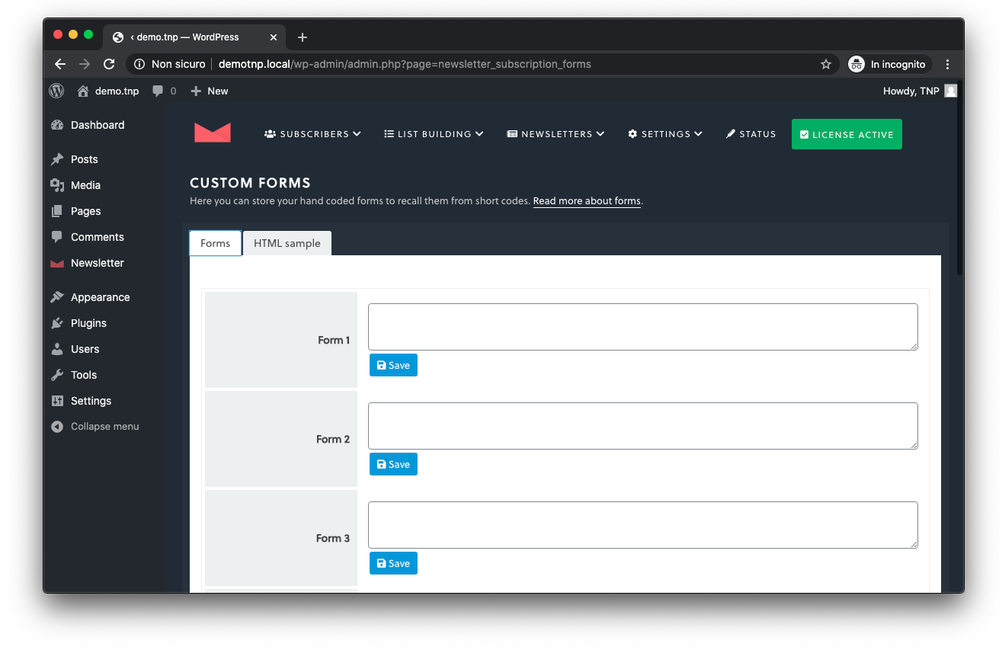Click the green LICENSE ACTIVE button
1000x650 pixels.
tap(846, 133)
